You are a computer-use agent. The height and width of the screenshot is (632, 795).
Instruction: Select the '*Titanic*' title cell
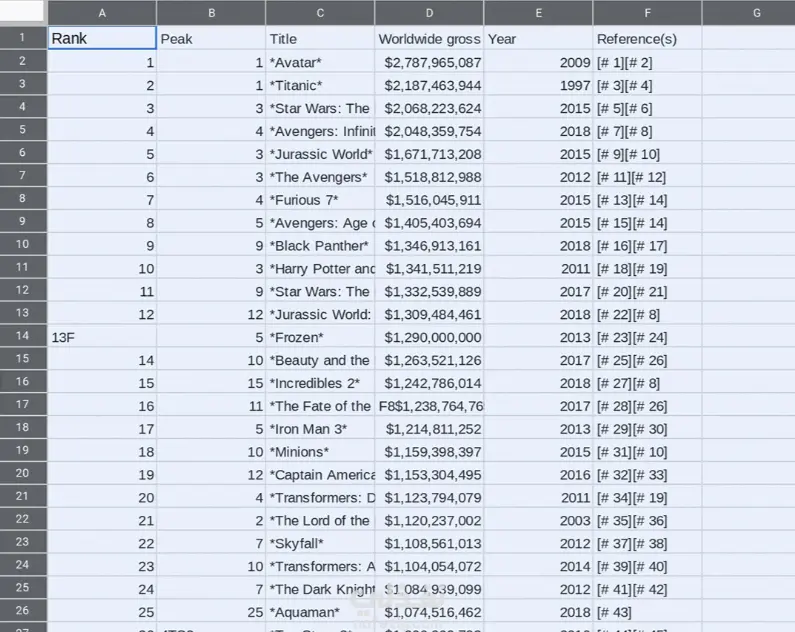point(320,85)
